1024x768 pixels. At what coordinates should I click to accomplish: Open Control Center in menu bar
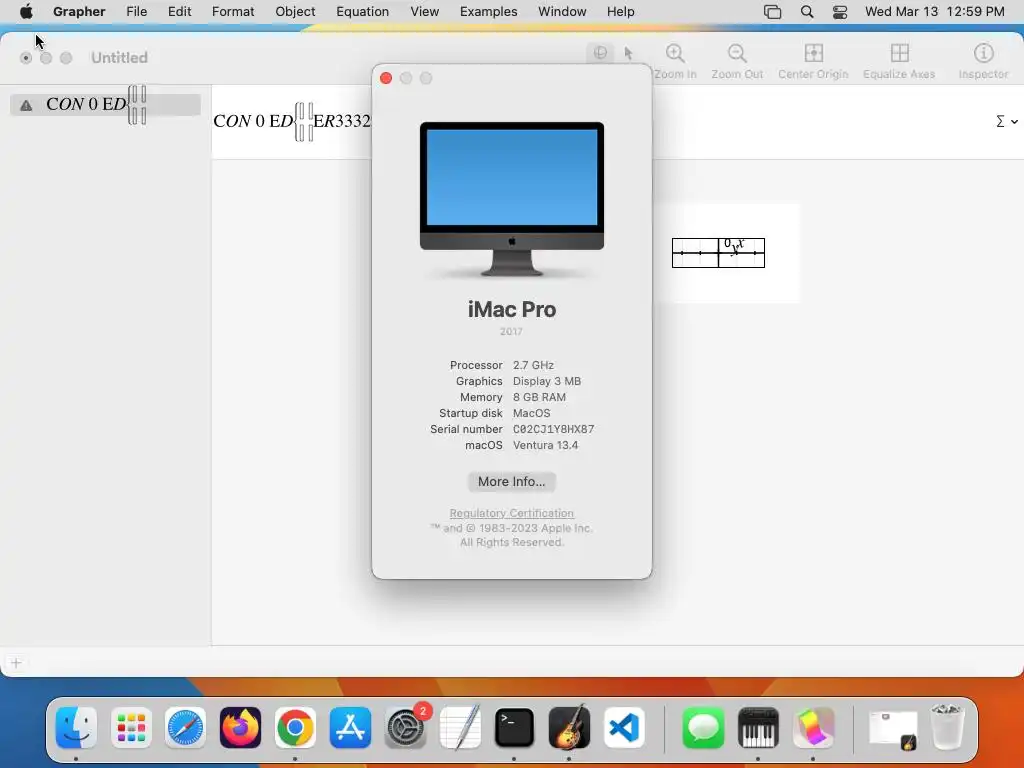[840, 12]
